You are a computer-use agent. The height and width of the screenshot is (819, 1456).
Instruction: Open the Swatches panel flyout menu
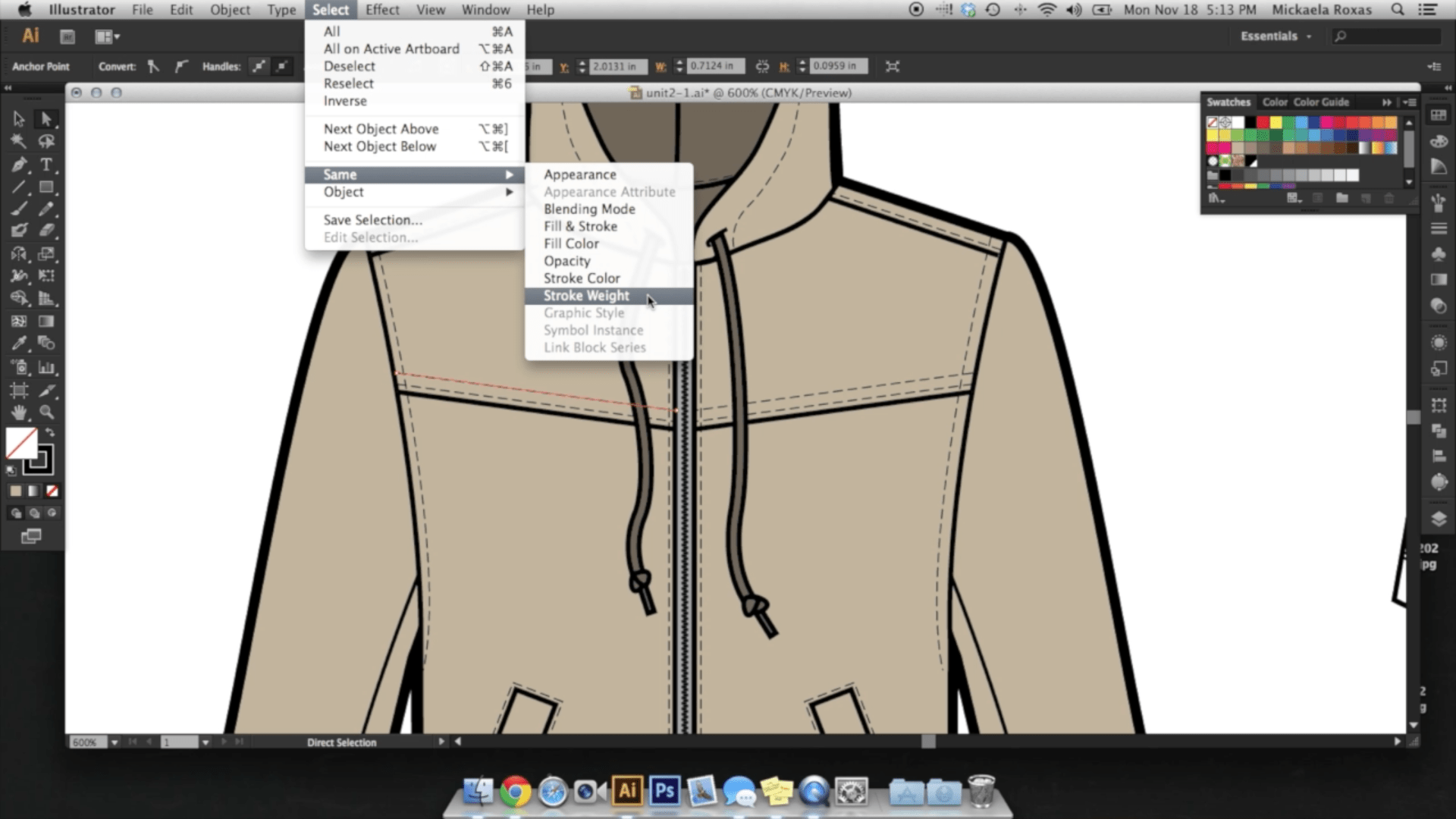click(x=1410, y=101)
